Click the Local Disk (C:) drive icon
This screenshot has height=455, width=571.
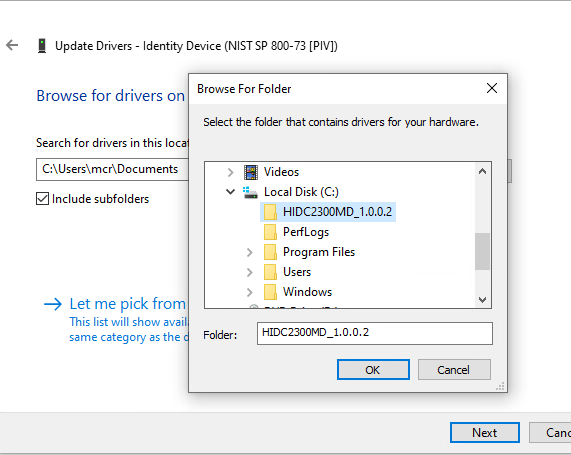250,192
